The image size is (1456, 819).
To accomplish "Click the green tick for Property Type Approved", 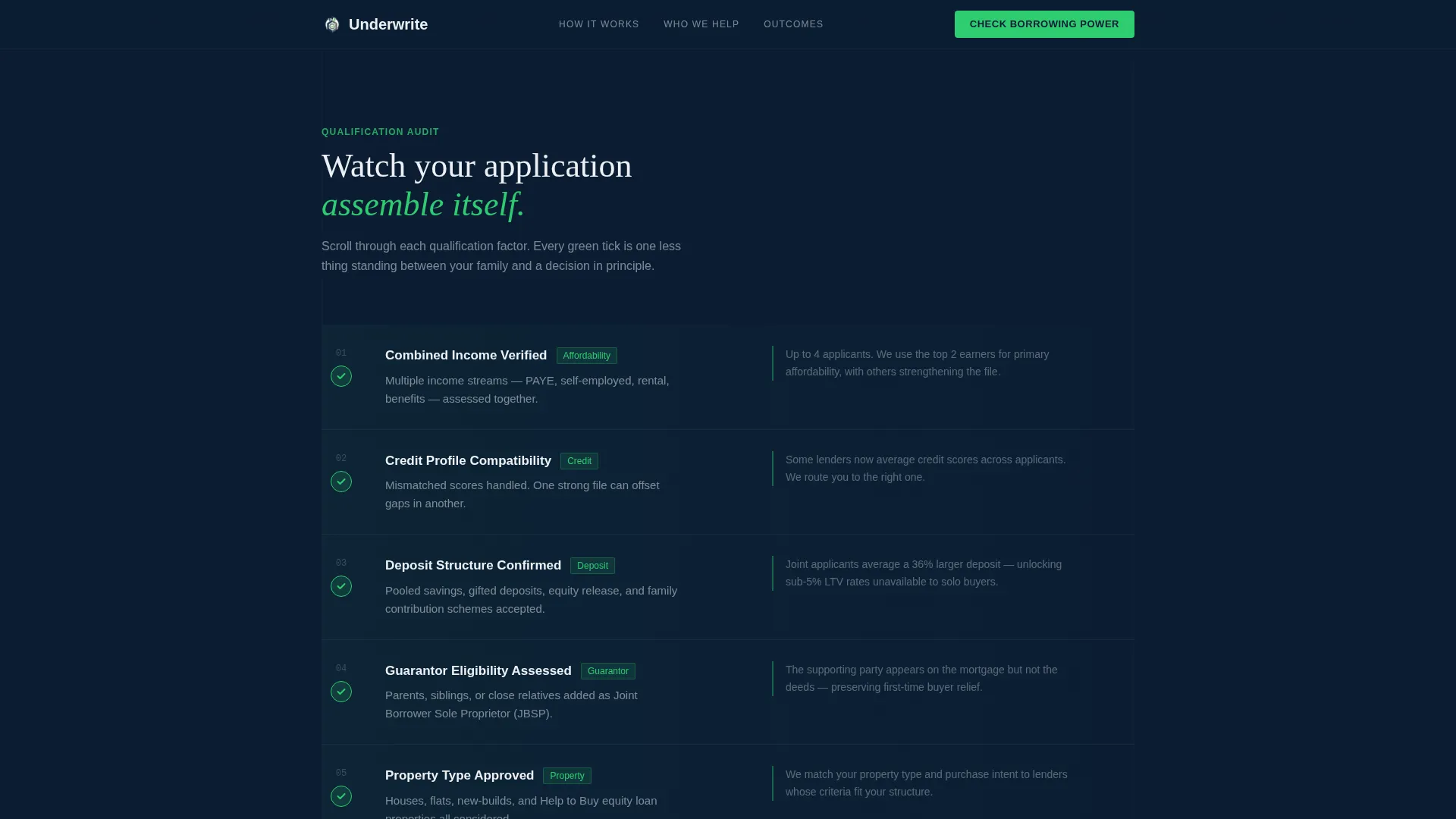I will [341, 796].
